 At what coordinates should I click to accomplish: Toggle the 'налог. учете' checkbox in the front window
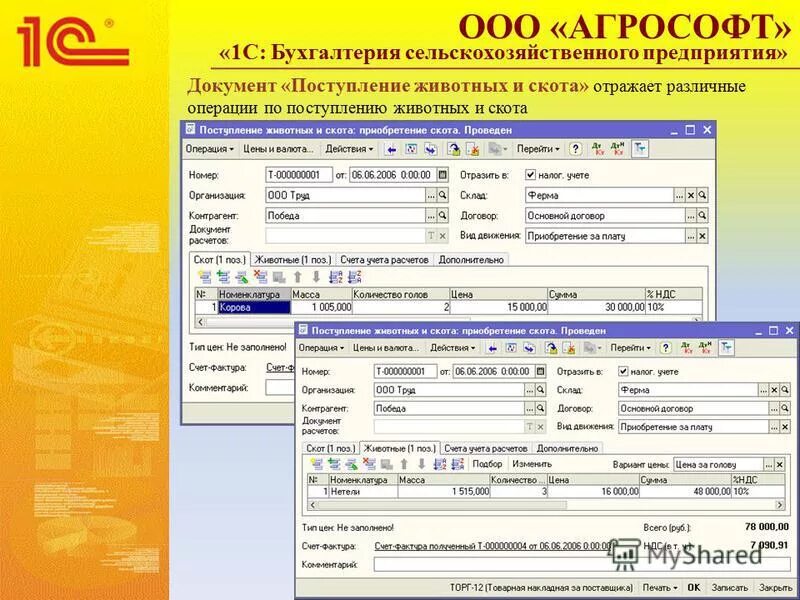coord(623,371)
